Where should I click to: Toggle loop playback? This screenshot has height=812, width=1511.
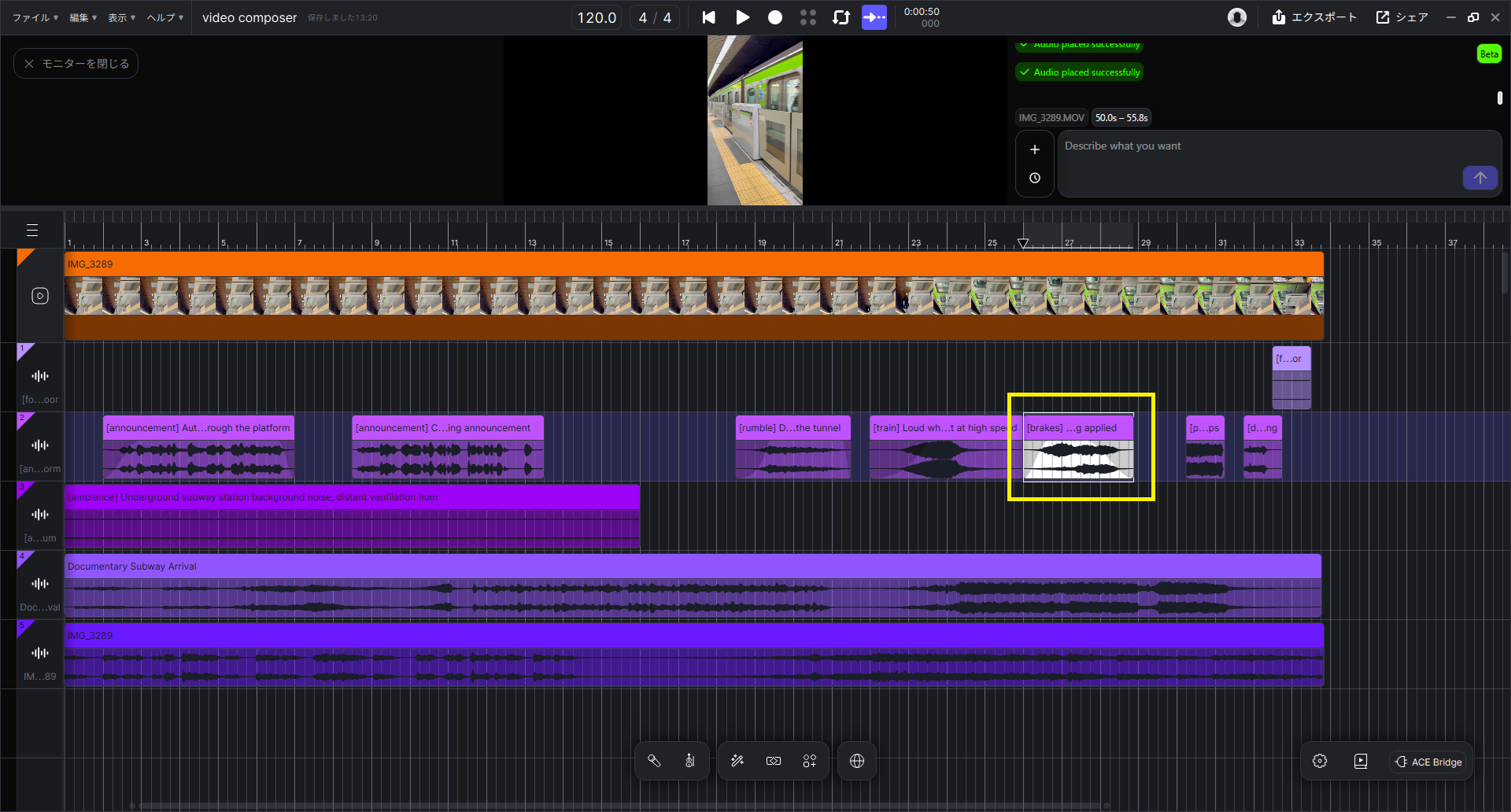841,17
